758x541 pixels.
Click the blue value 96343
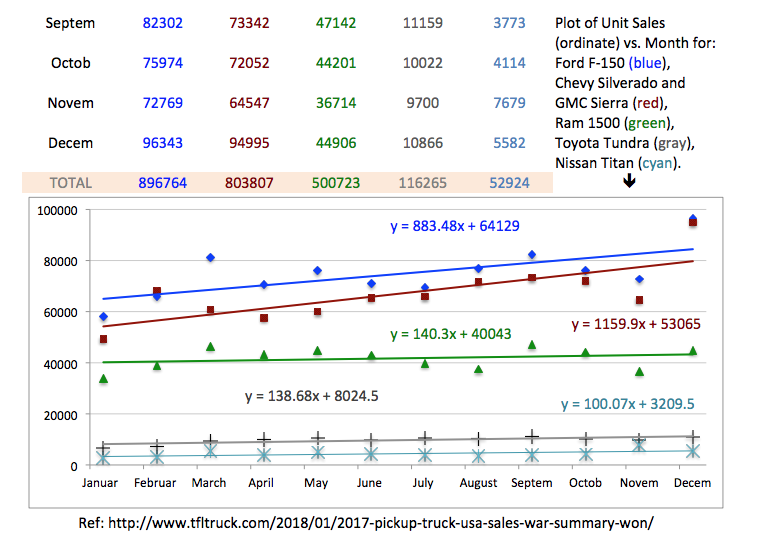[x=162, y=143]
